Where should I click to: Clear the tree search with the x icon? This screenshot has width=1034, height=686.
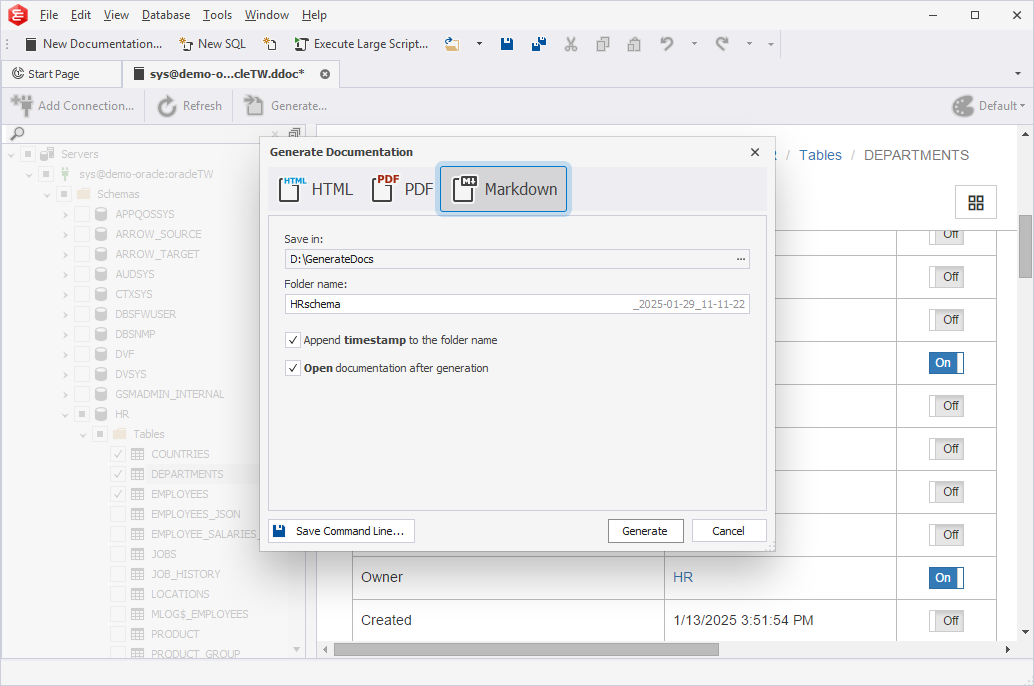[x=275, y=134]
